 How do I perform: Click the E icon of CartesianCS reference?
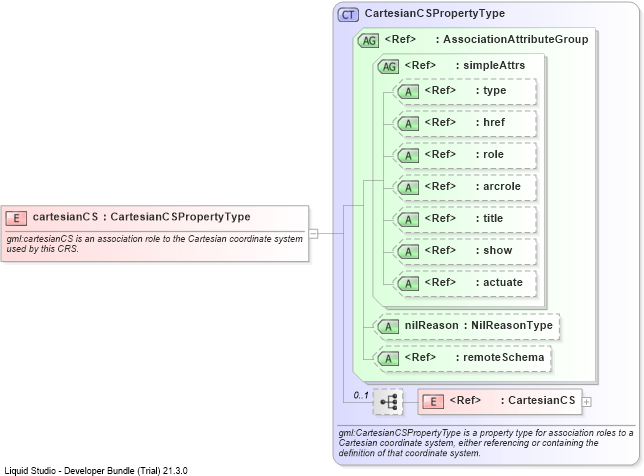pos(433,402)
